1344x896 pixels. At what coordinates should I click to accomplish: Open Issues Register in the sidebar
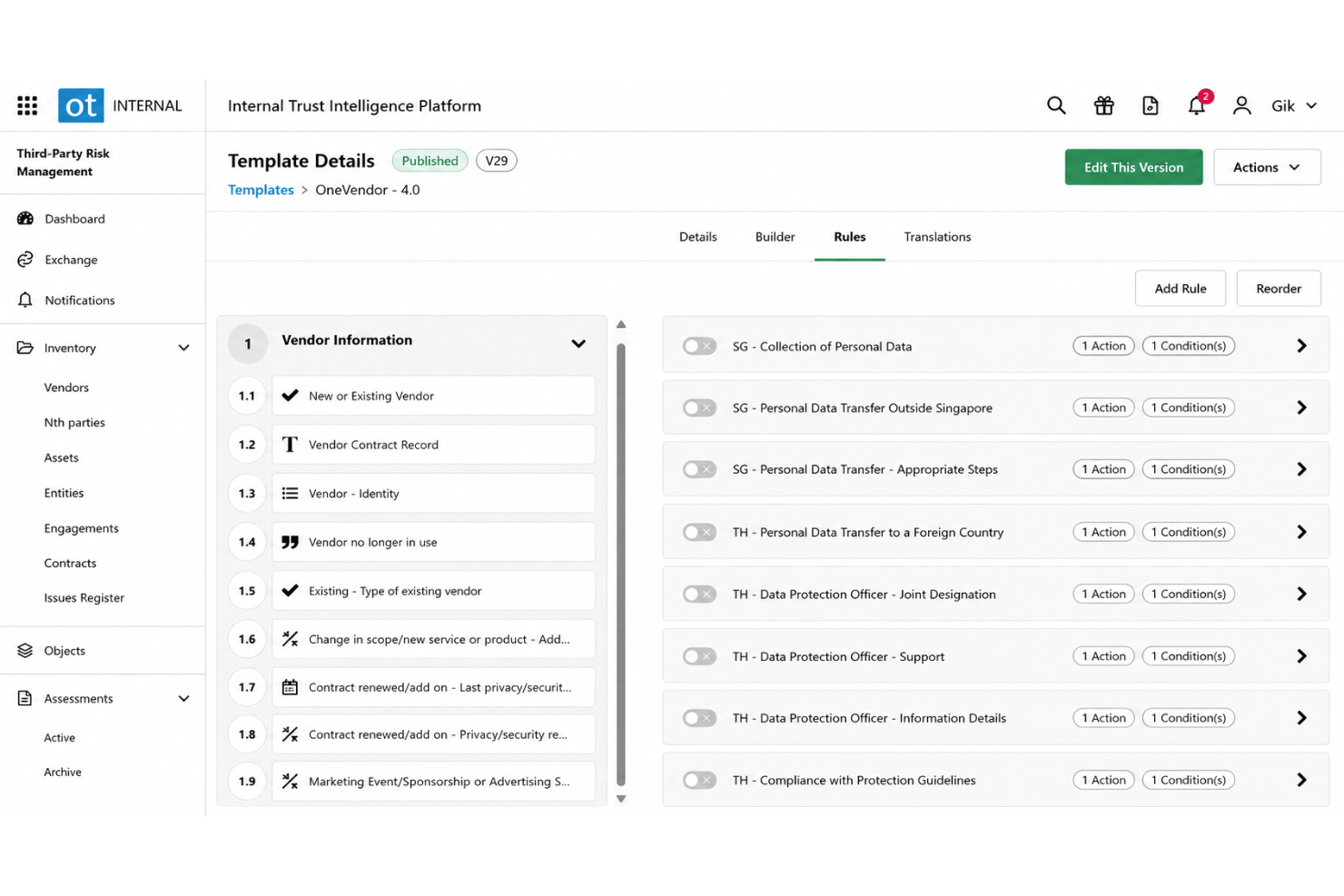(84, 598)
